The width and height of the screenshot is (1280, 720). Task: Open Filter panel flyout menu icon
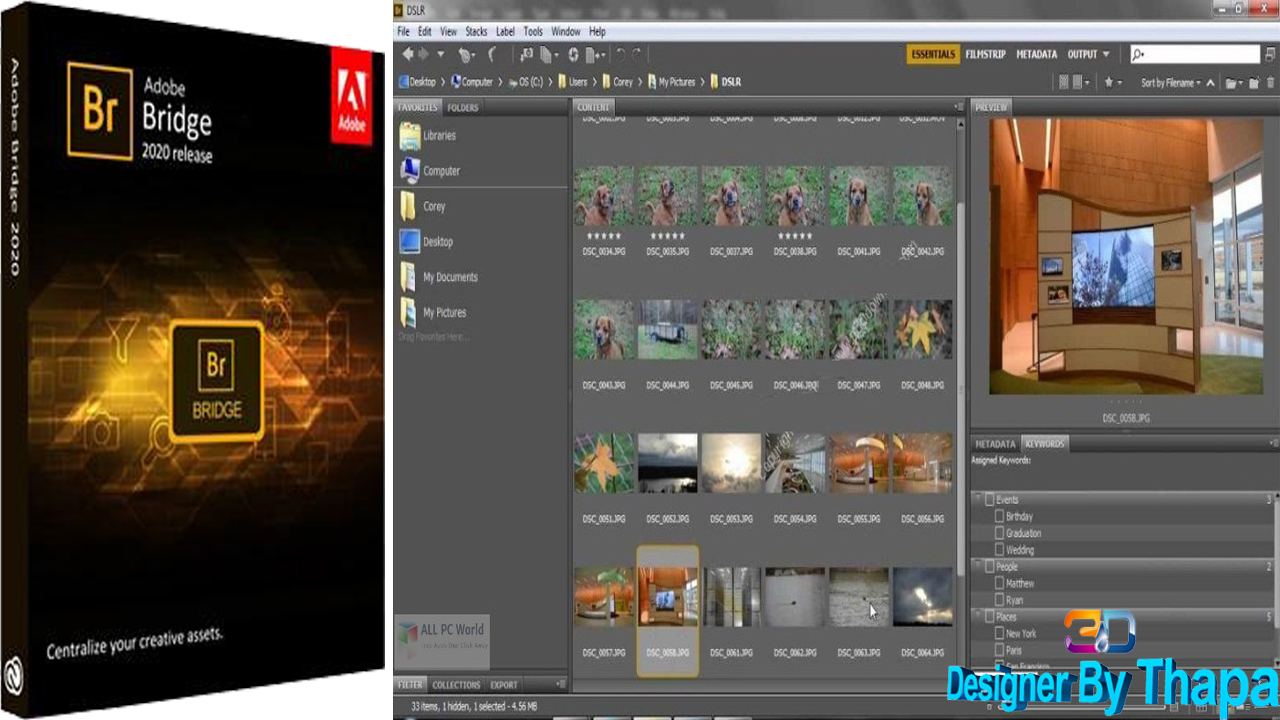tap(563, 685)
